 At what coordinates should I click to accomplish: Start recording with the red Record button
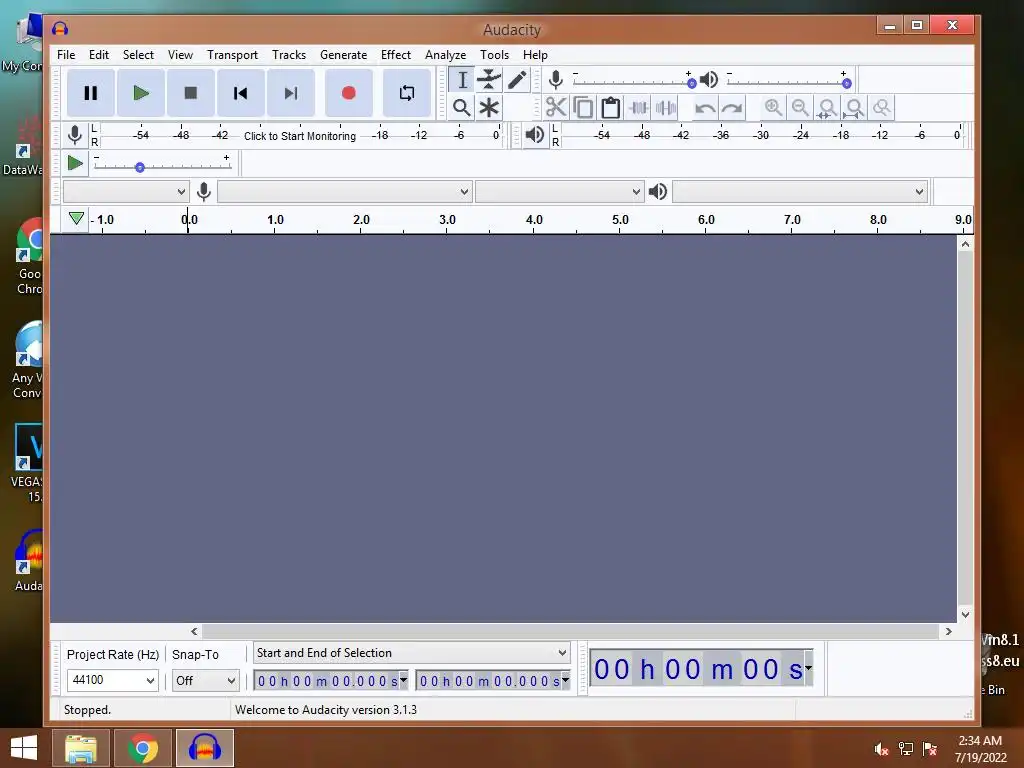click(x=349, y=93)
